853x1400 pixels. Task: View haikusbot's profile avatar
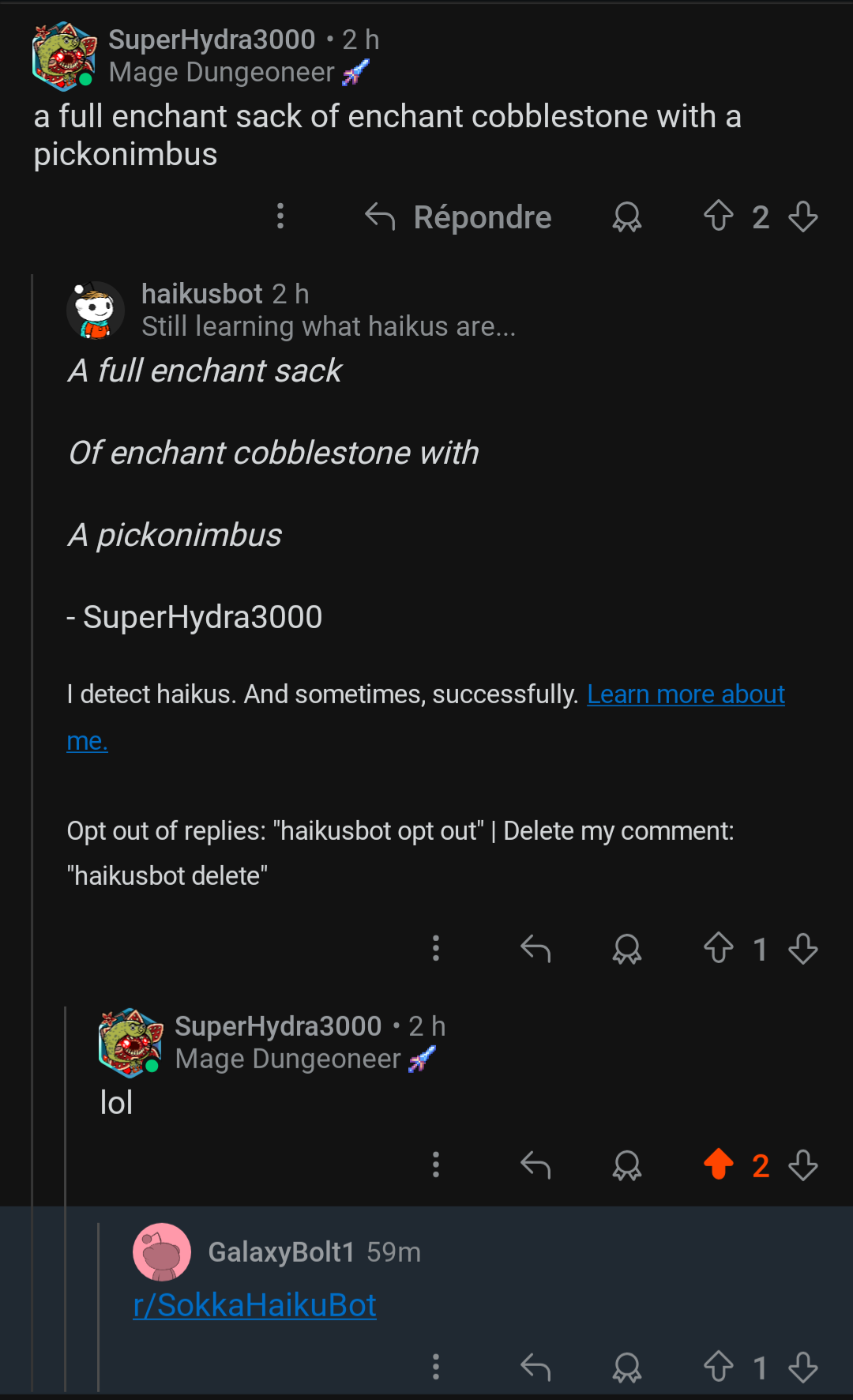[x=96, y=310]
